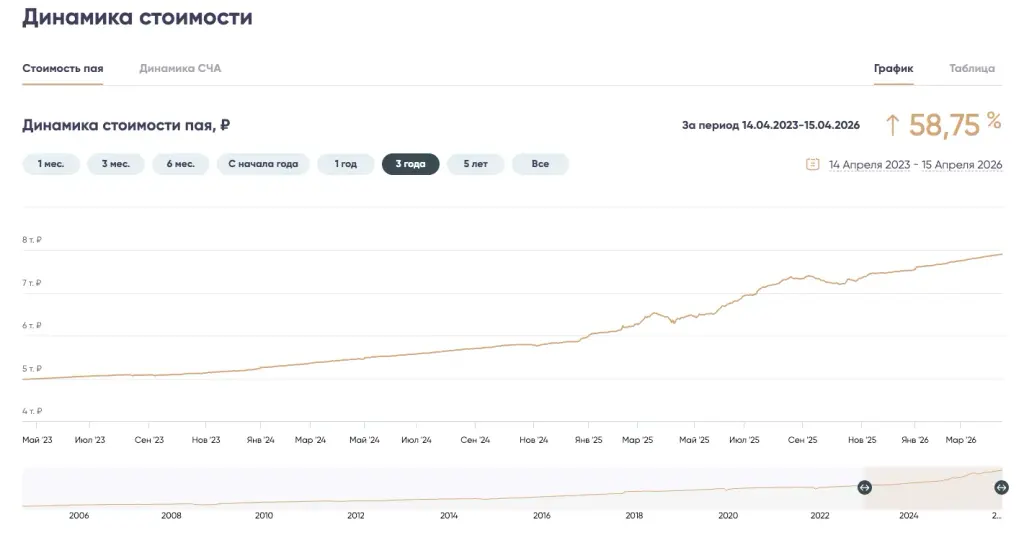This screenshot has width=1024, height=535.
Task: Click the За период 14.04.2023-15.04.2026 text
Action: pos(771,125)
